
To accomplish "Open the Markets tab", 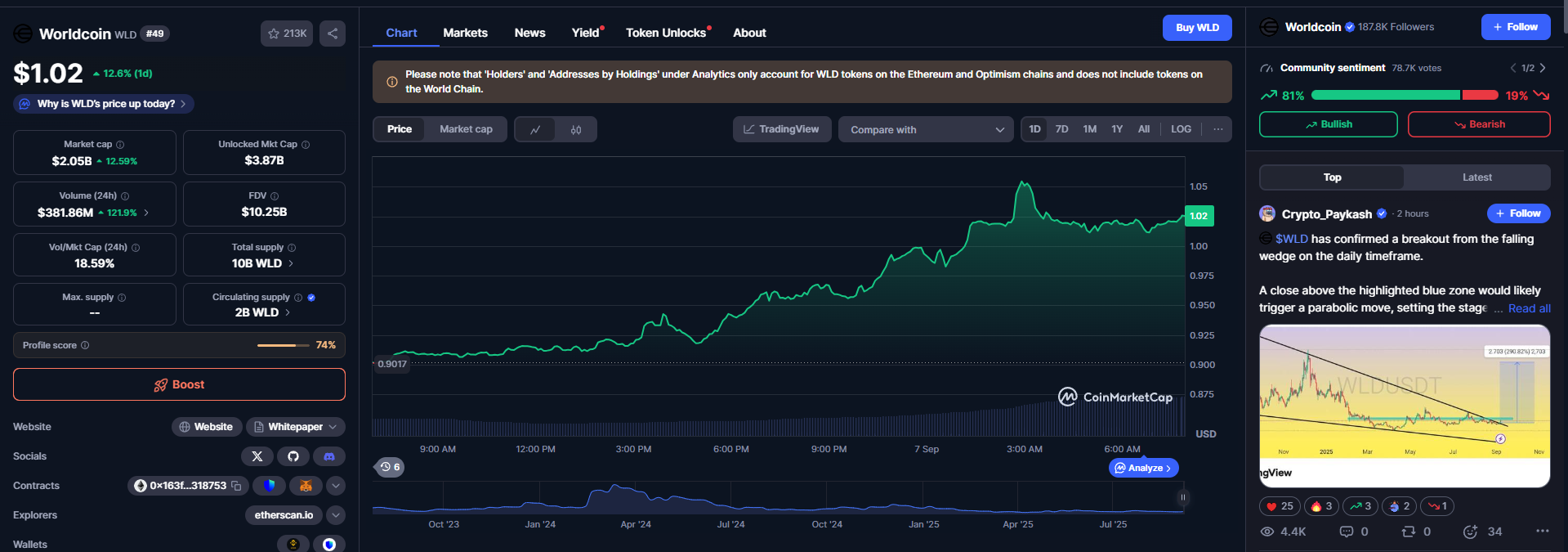I will click(x=465, y=33).
